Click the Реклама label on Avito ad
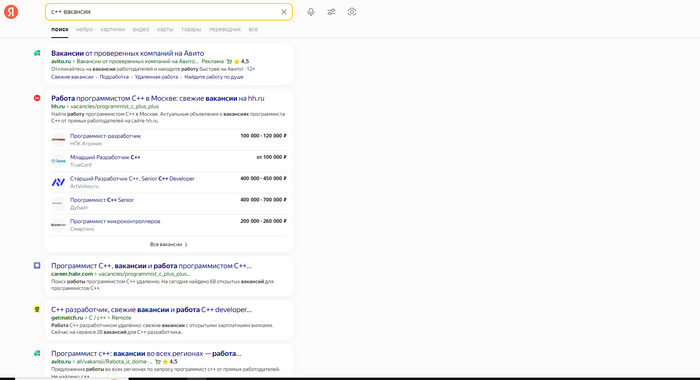Viewport: 700px width, 380px height. click(x=212, y=62)
